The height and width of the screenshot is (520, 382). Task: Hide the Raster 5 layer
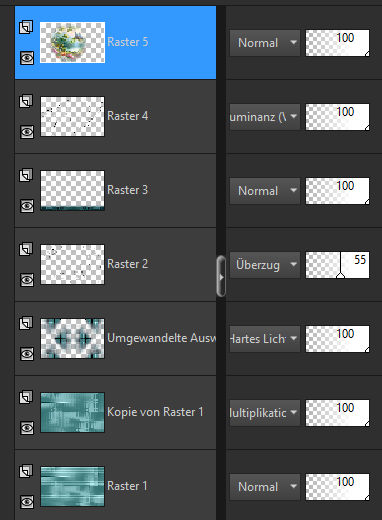27,58
